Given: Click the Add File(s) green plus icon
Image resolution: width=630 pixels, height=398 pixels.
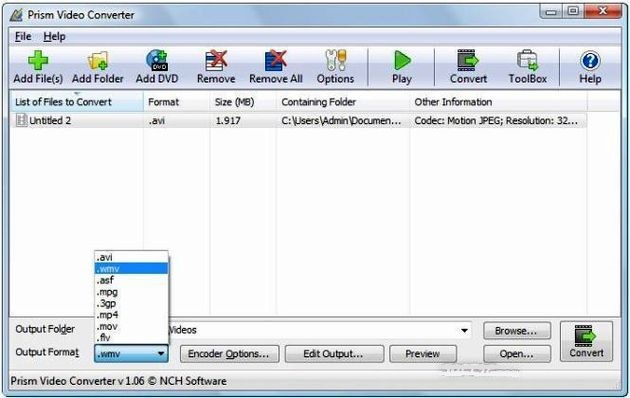Looking at the screenshot, I should [38, 60].
